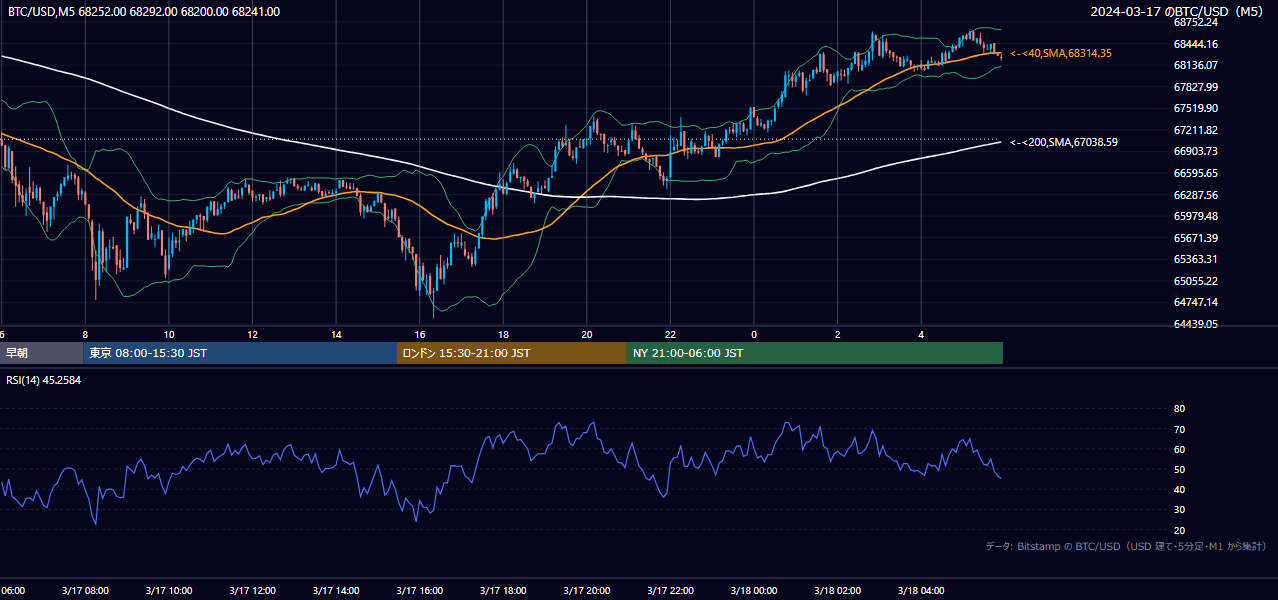Image resolution: width=1278 pixels, height=600 pixels.
Task: Click hour tick 16 under price chart
Action: pos(419,335)
